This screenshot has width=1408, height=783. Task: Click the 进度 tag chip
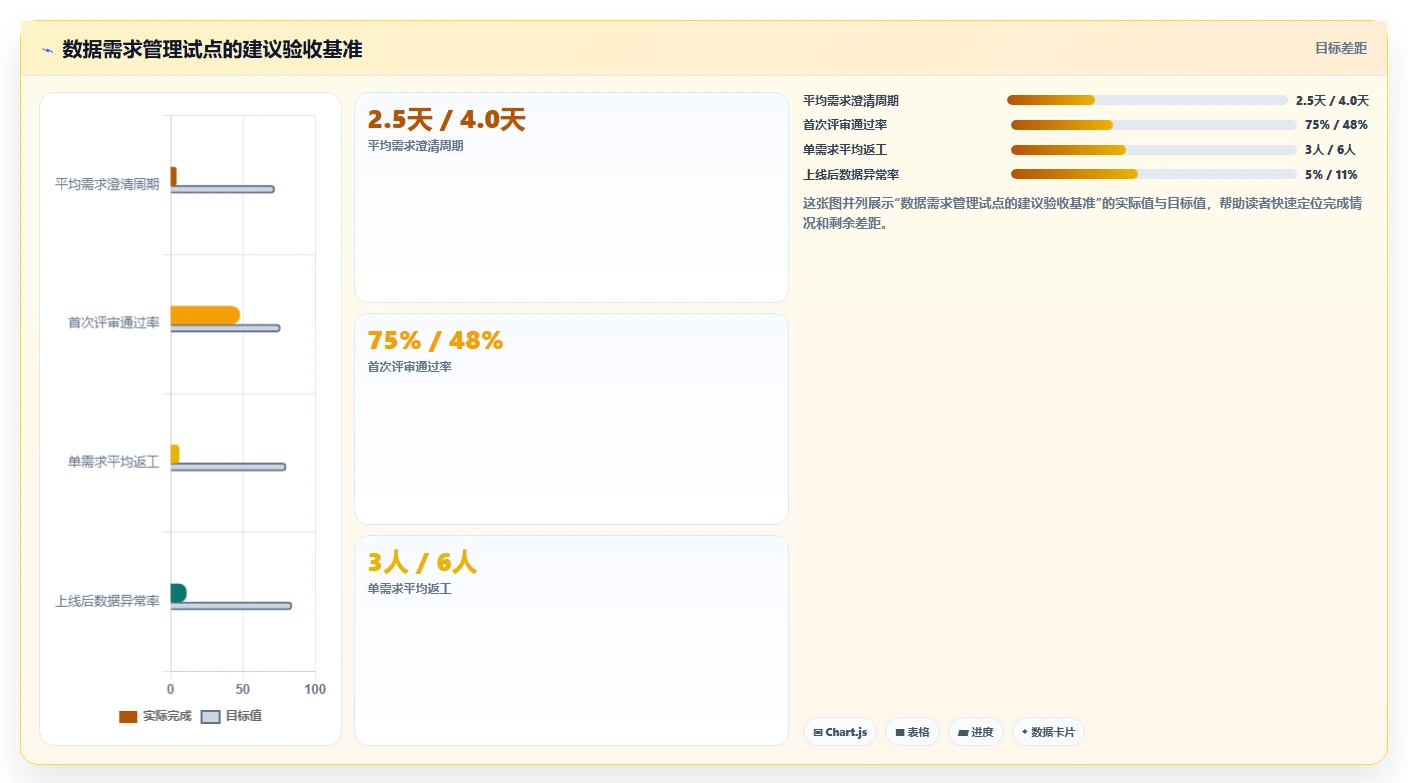click(976, 732)
